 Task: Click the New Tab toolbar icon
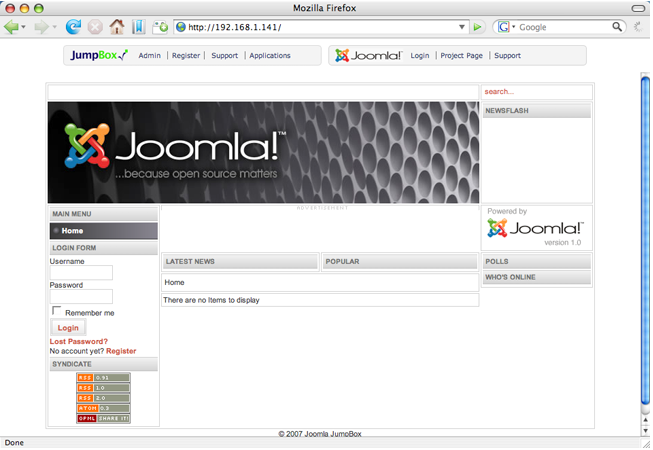click(160, 27)
